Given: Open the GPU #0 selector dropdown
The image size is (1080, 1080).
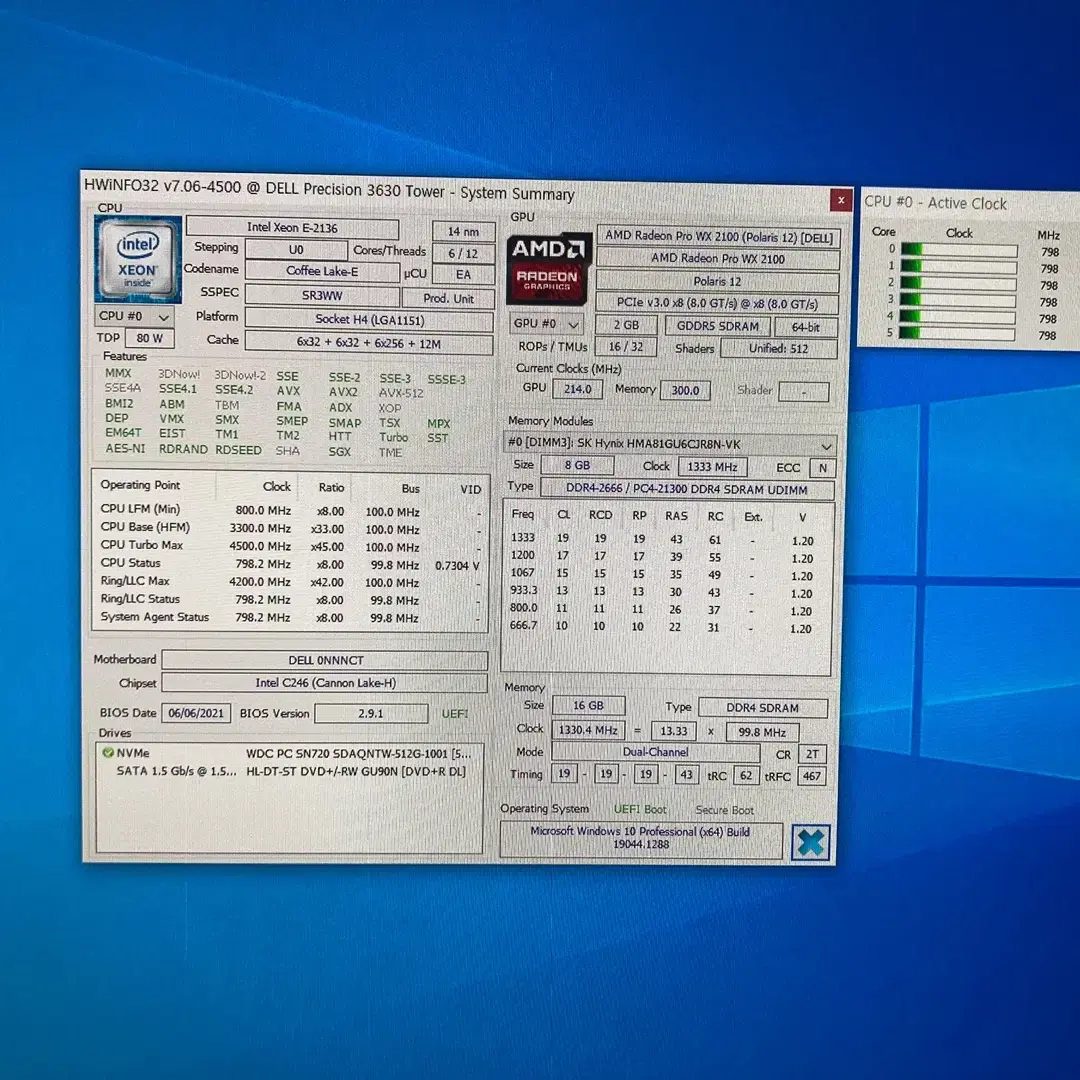Looking at the screenshot, I should tap(546, 323).
